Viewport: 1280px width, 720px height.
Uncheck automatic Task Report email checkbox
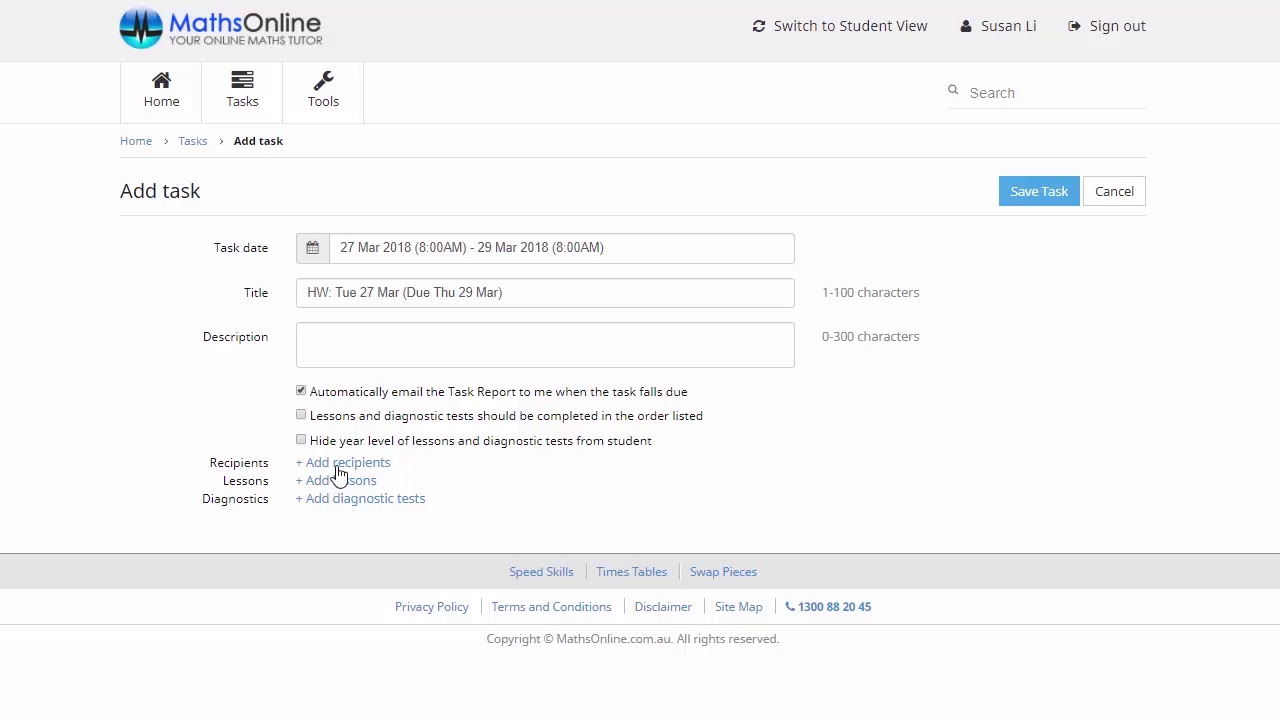point(301,391)
